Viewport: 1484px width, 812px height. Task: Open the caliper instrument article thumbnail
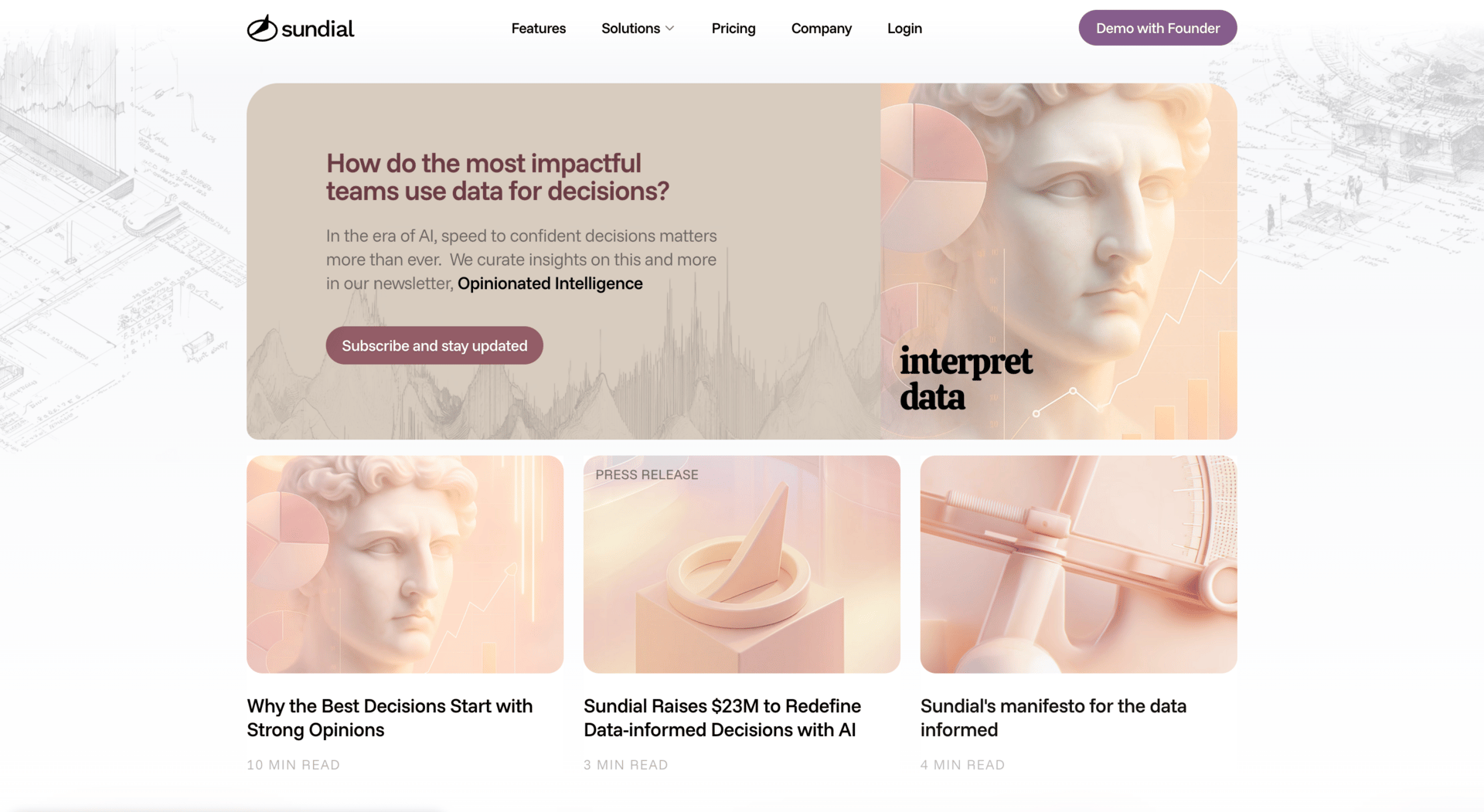coord(1079,564)
